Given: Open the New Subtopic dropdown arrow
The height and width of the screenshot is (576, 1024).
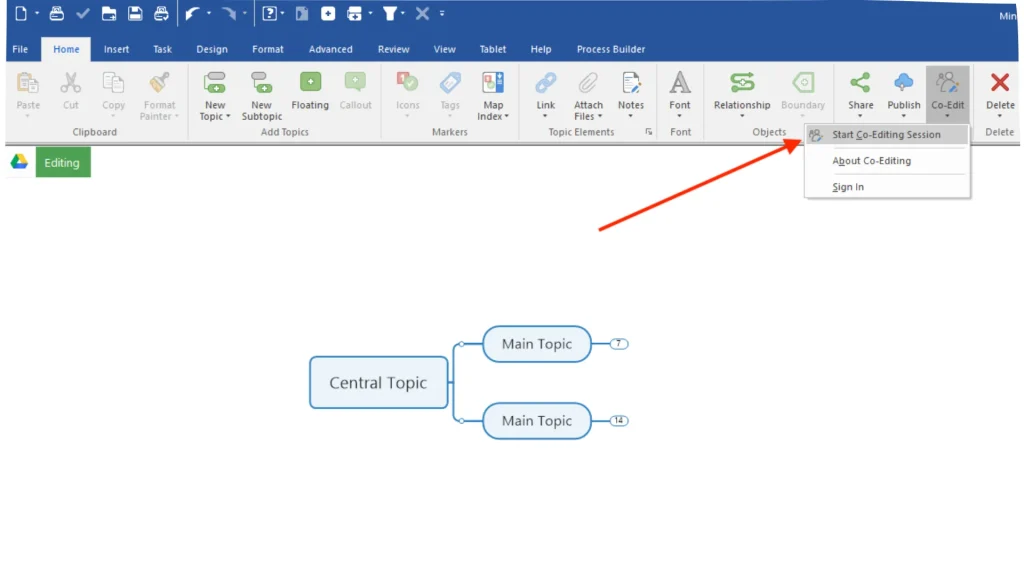Looking at the screenshot, I should coord(261,115).
